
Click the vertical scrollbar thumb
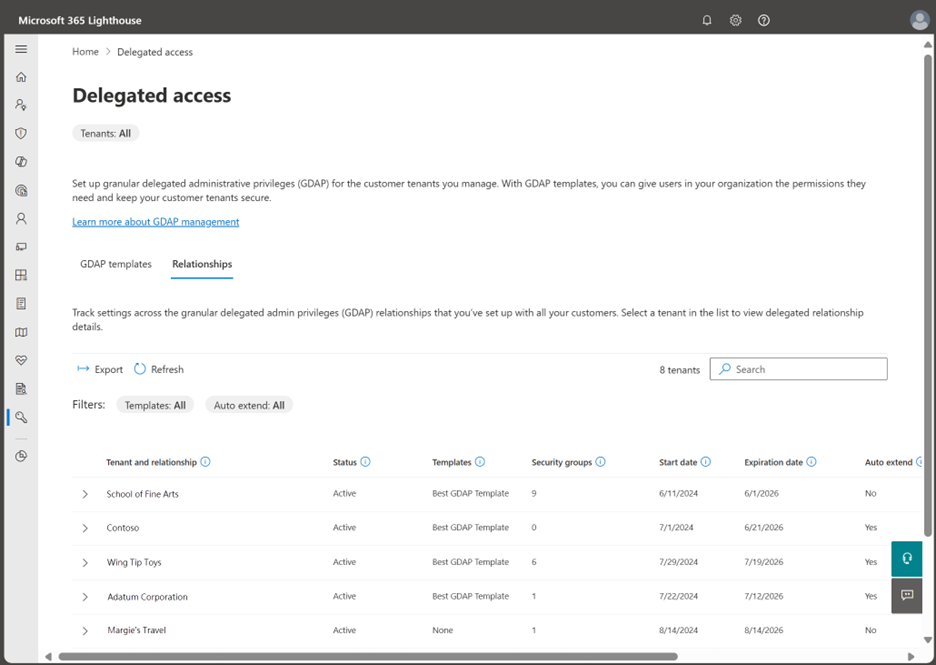point(928,295)
